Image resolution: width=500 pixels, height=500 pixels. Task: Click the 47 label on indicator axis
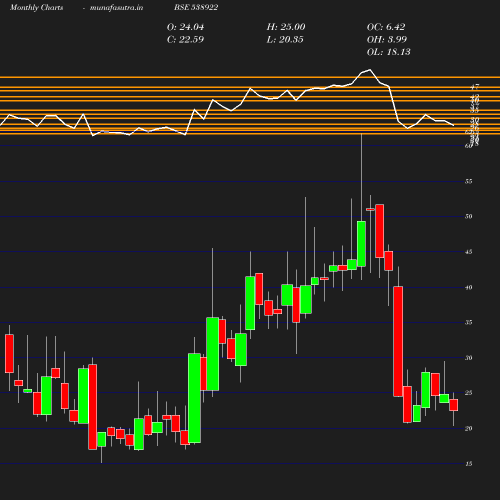tap(475, 87)
